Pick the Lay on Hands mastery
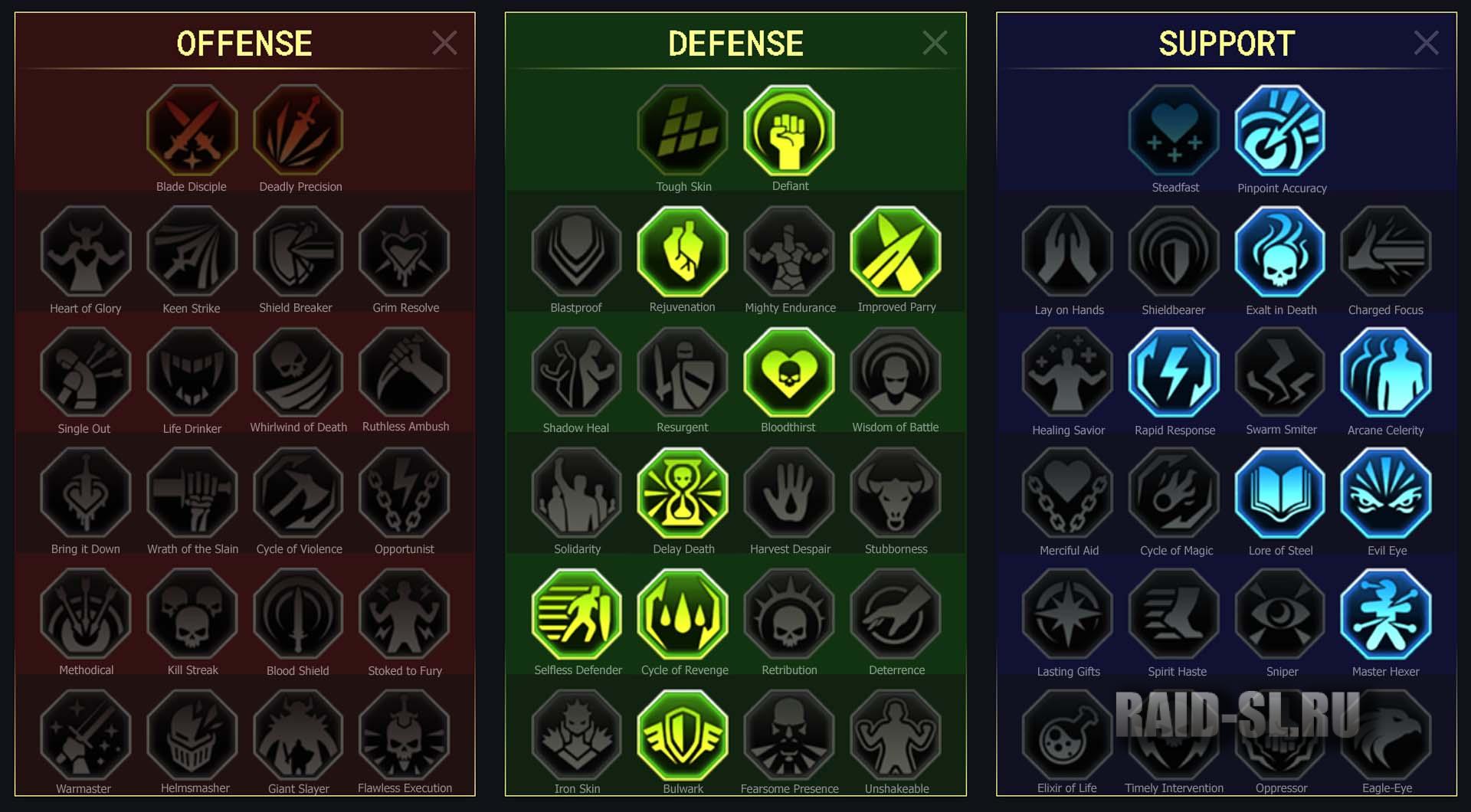Image resolution: width=1471 pixels, height=812 pixels. click(x=1067, y=252)
